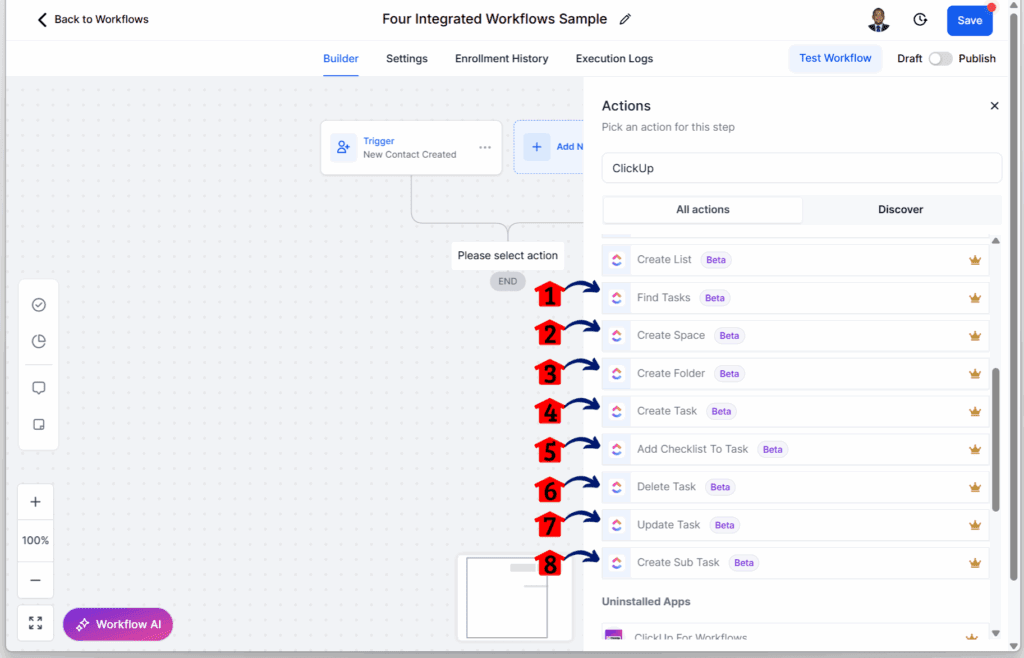Click the 100% zoom level display
The height and width of the screenshot is (658, 1024).
click(35, 540)
